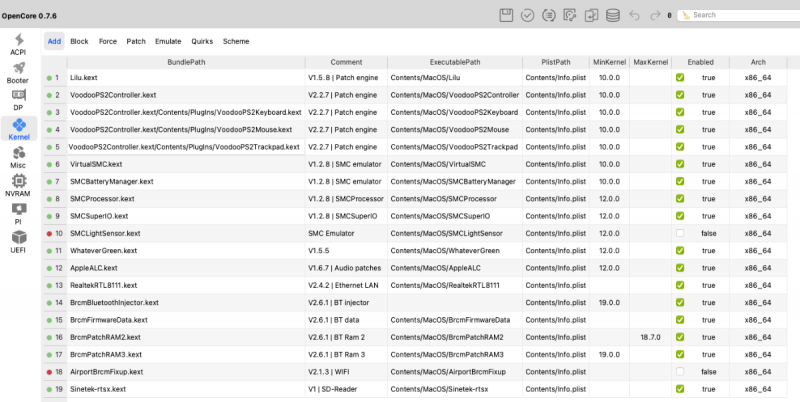Image resolution: width=800 pixels, height=402 pixels.
Task: Switch to the Scheme tab
Action: point(236,41)
